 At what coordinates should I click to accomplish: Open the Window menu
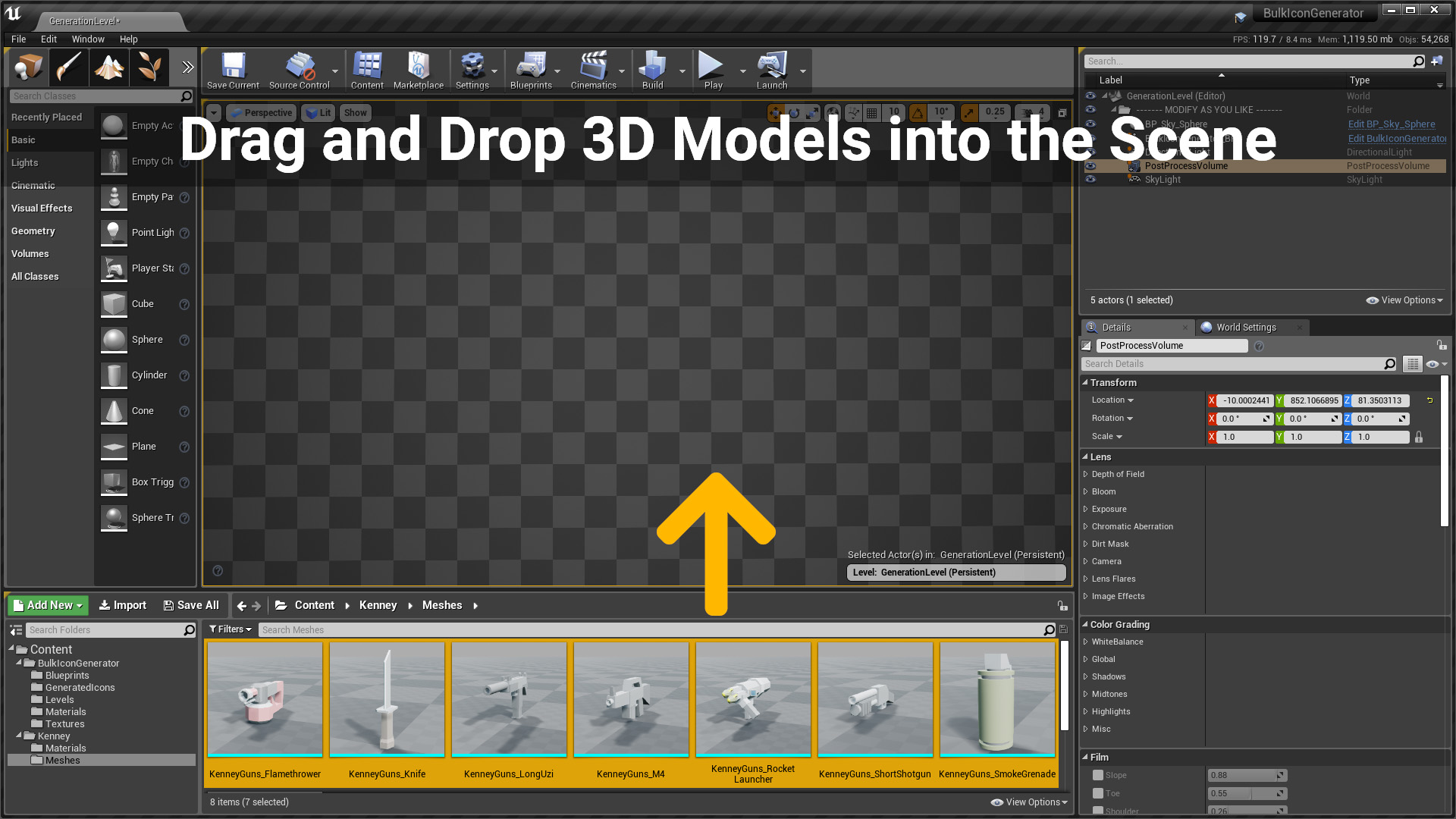88,39
